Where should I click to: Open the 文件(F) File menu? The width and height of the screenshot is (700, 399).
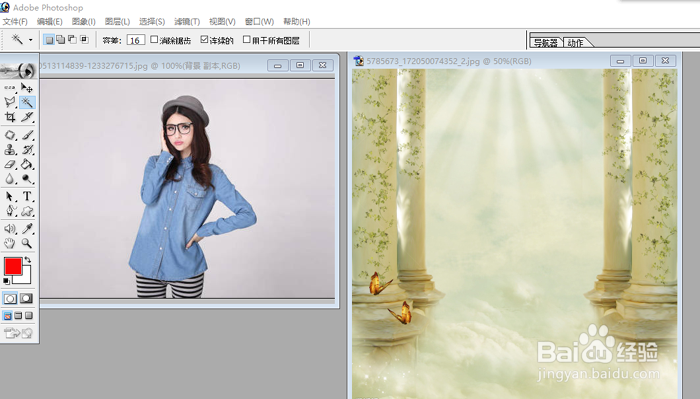point(15,21)
